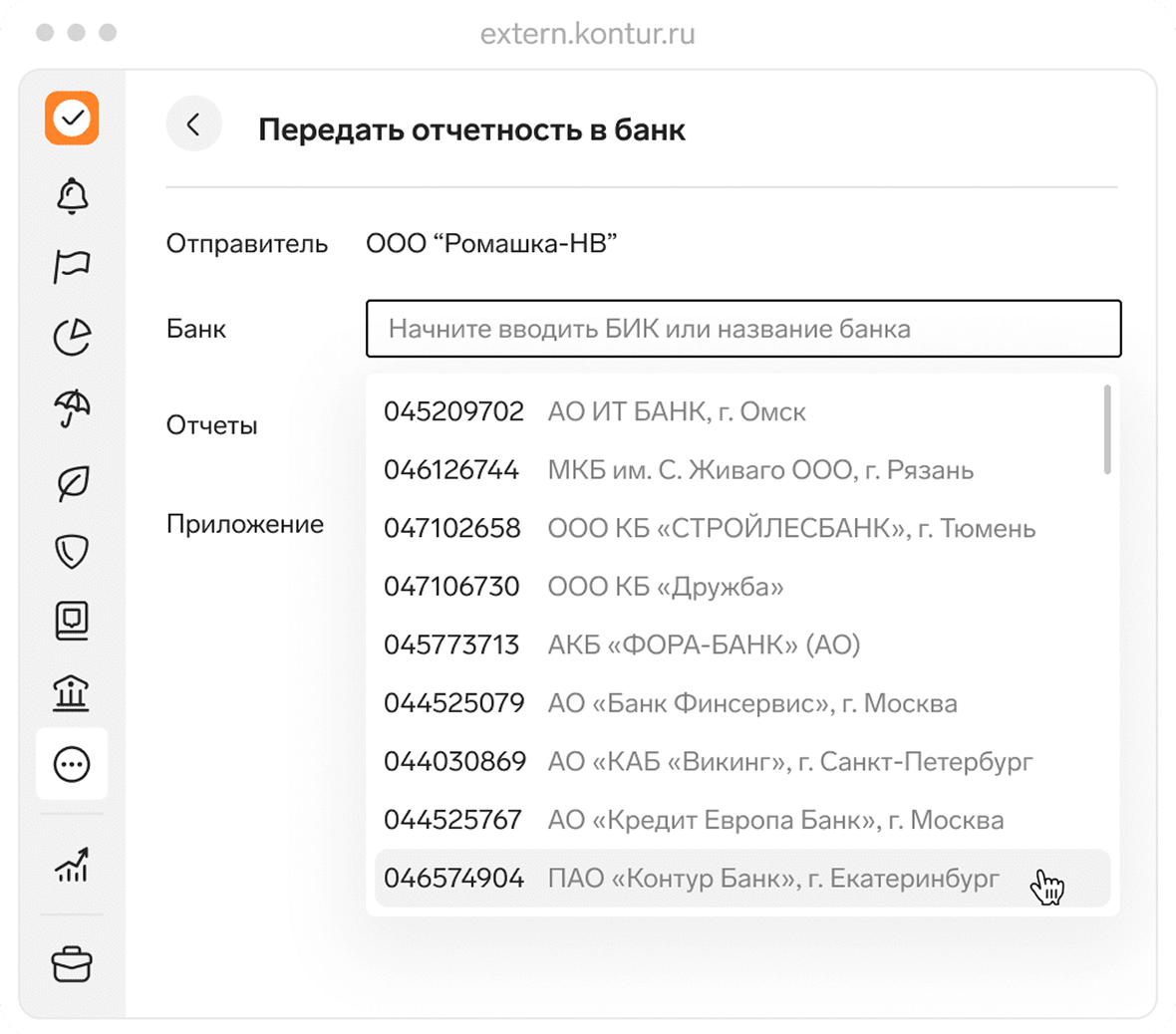1176x1034 pixels.
Task: Select the briefcase icon at the bottom
Action: 70,960
